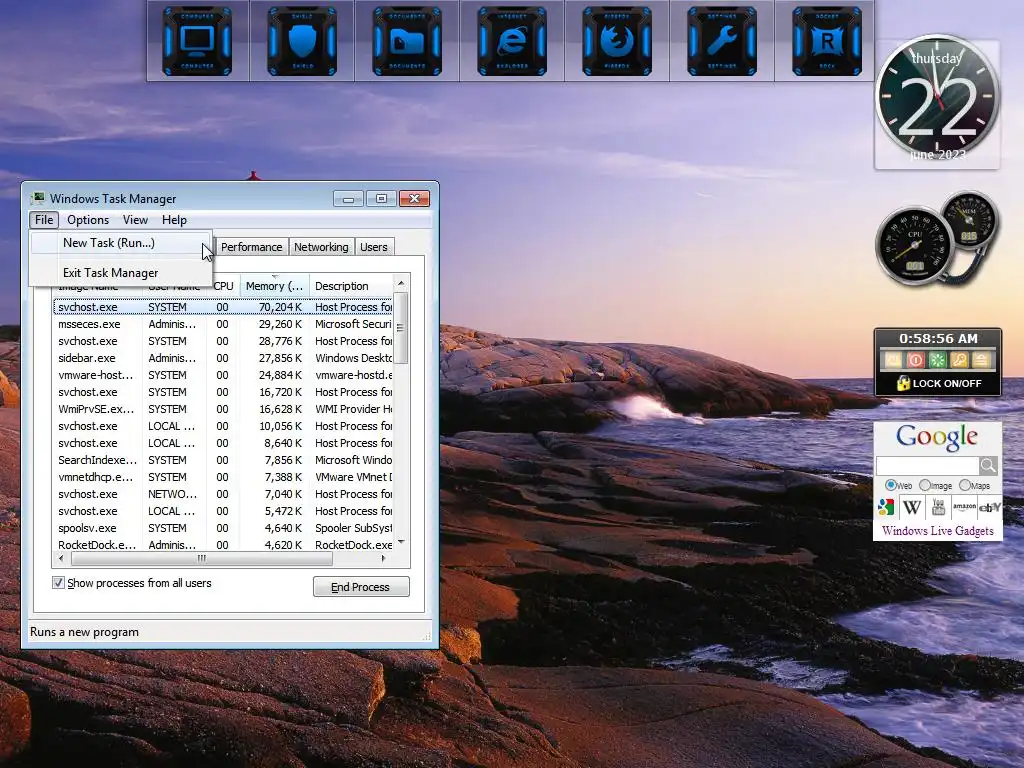Image resolution: width=1024 pixels, height=768 pixels.
Task: Click the Google gadget search input field
Action: point(927,465)
